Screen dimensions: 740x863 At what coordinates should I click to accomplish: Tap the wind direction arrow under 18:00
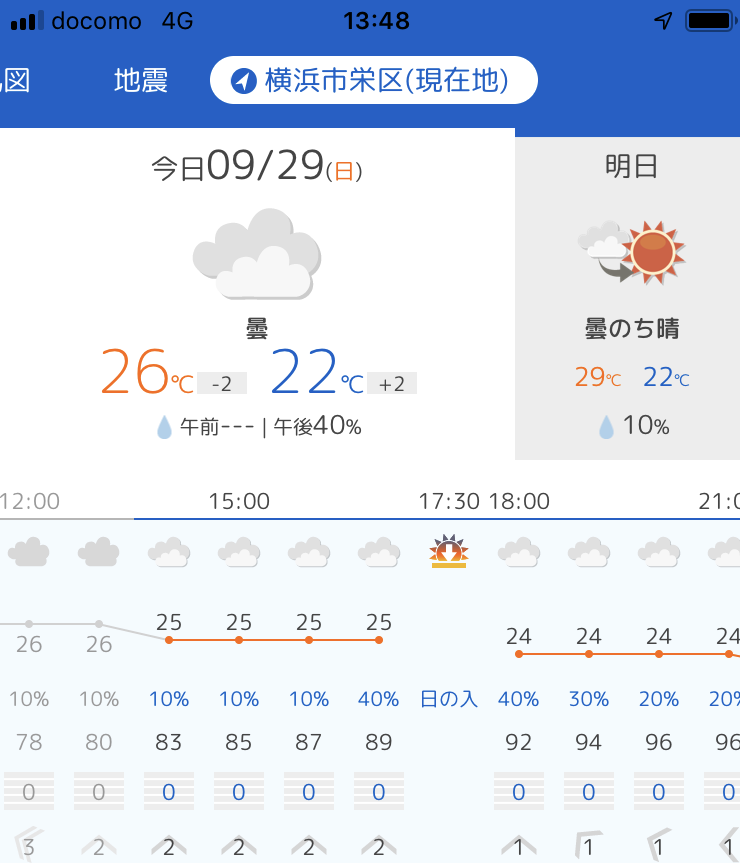[x=518, y=846]
